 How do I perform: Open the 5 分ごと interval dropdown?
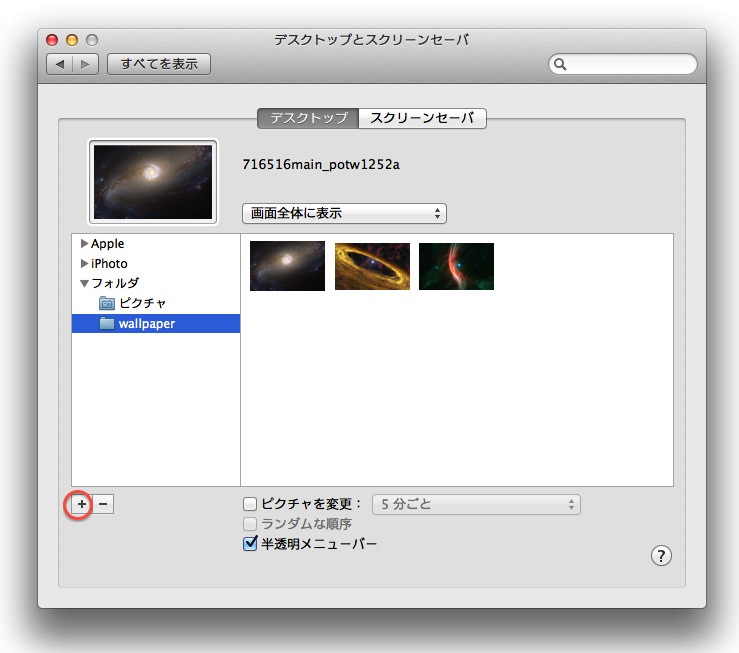[x=476, y=505]
